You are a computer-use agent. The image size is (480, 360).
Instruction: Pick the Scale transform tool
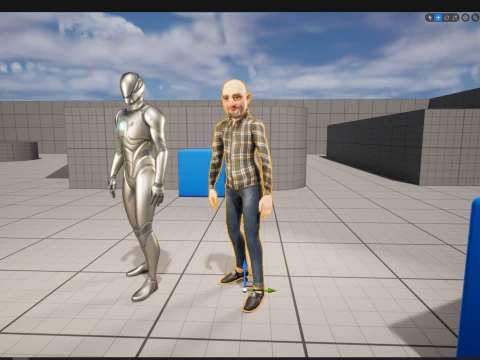pos(455,18)
